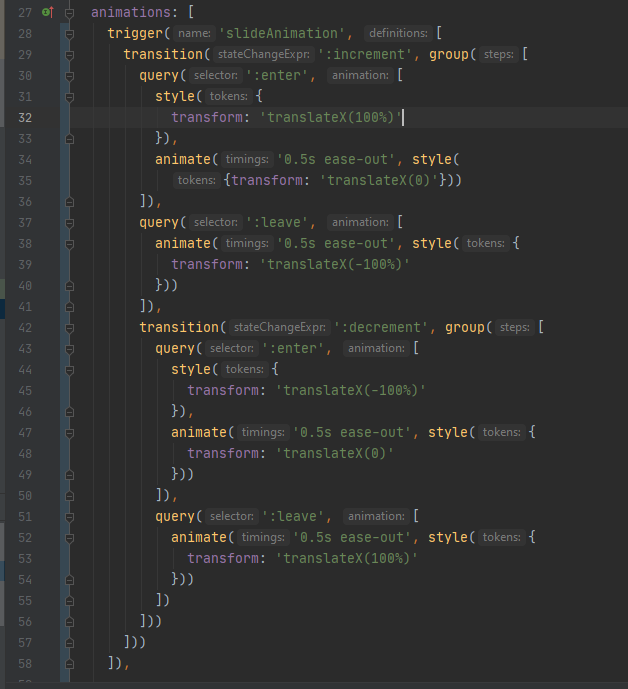Click line number 32 in the gutter
The height and width of the screenshot is (689, 628).
[x=25, y=118]
